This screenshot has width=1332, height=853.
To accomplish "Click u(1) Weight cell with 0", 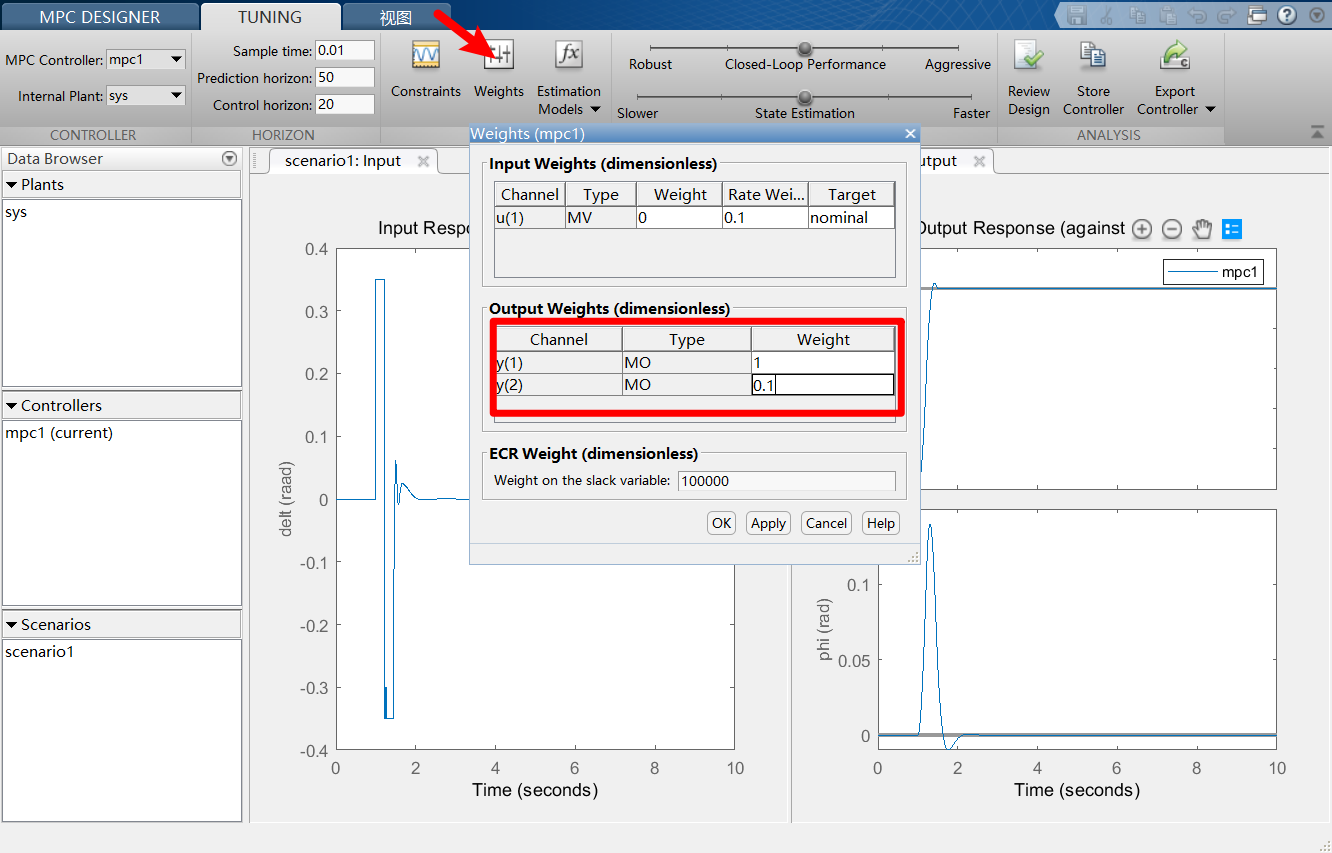I will pyautogui.click(x=679, y=217).
